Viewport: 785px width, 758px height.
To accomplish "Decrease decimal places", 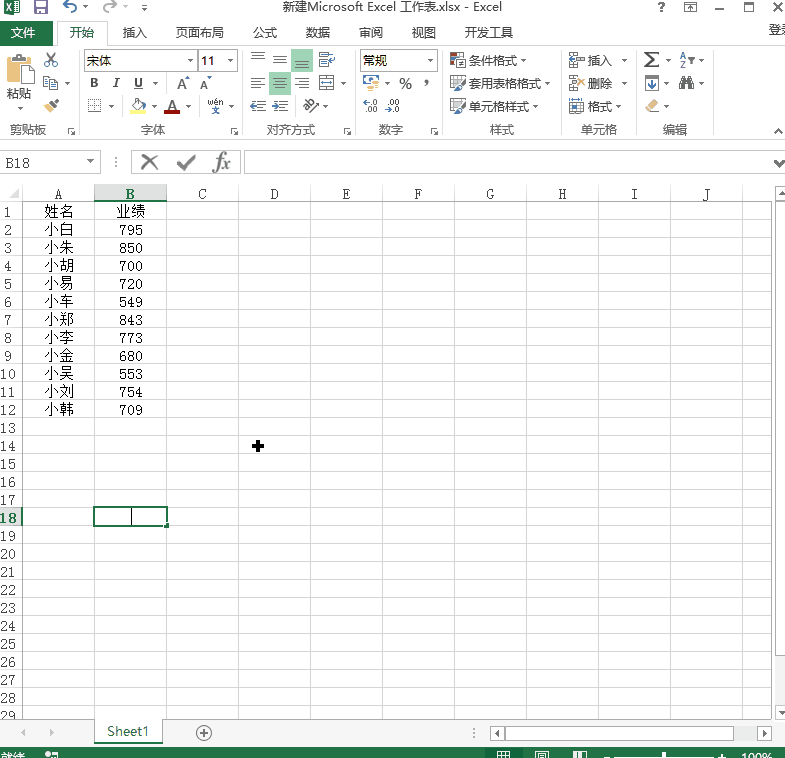I will pos(392,106).
